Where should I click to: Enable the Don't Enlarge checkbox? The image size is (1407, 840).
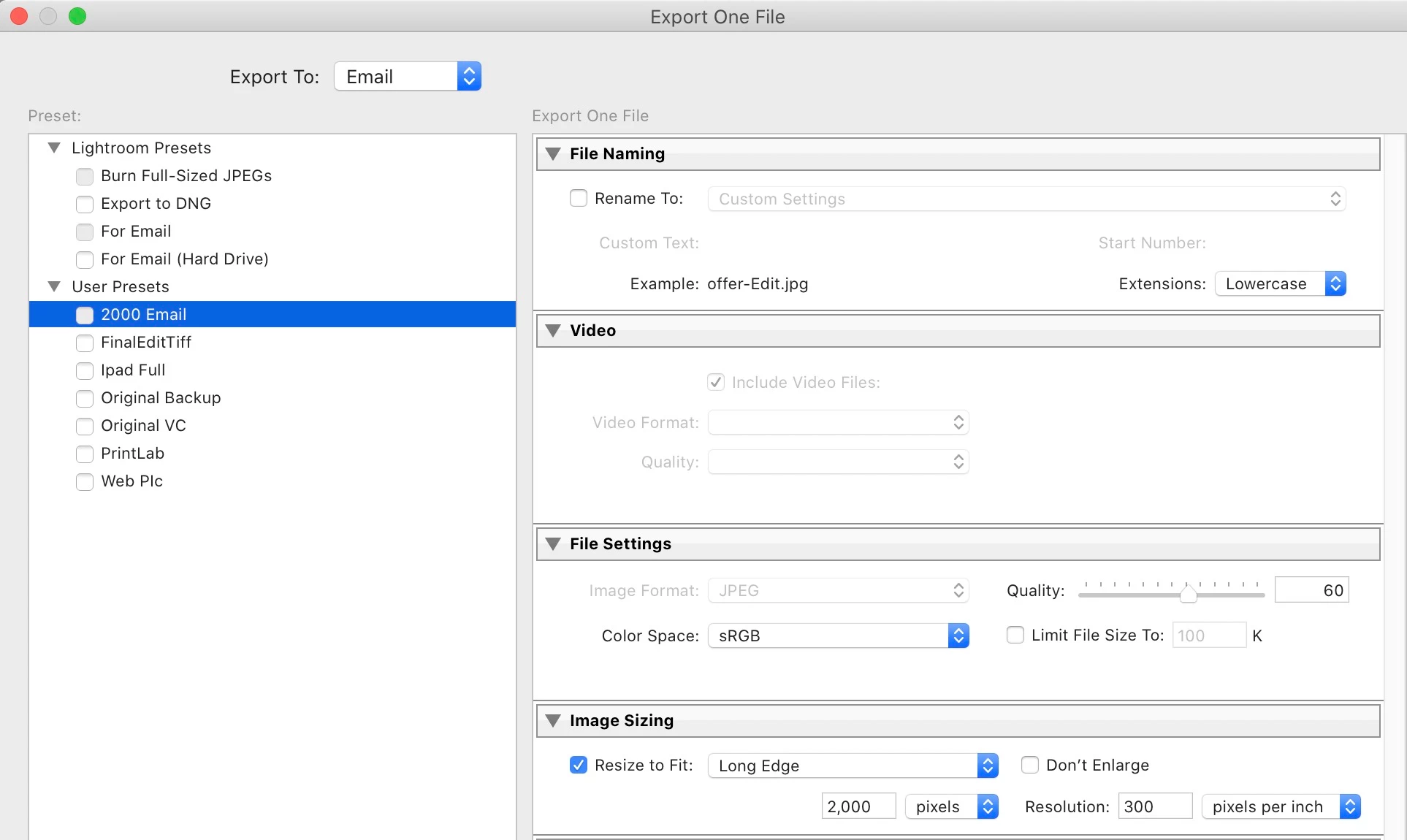pyautogui.click(x=1030, y=765)
